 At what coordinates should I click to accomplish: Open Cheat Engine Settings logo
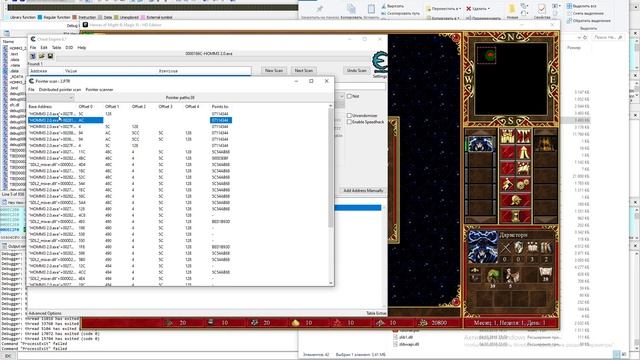click(380, 64)
